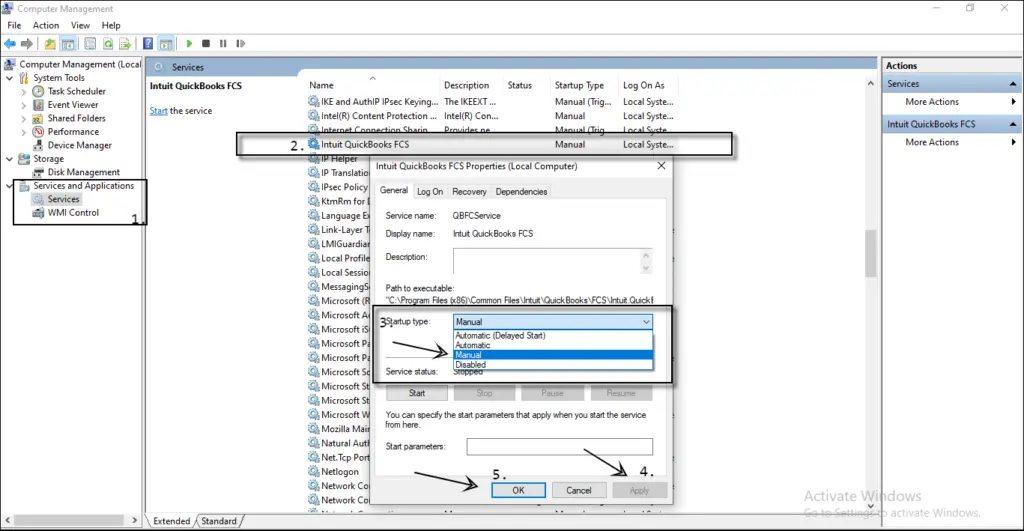Pick Automatic (Delayed Start) option
Viewport: 1024px width, 531px height.
click(499, 336)
